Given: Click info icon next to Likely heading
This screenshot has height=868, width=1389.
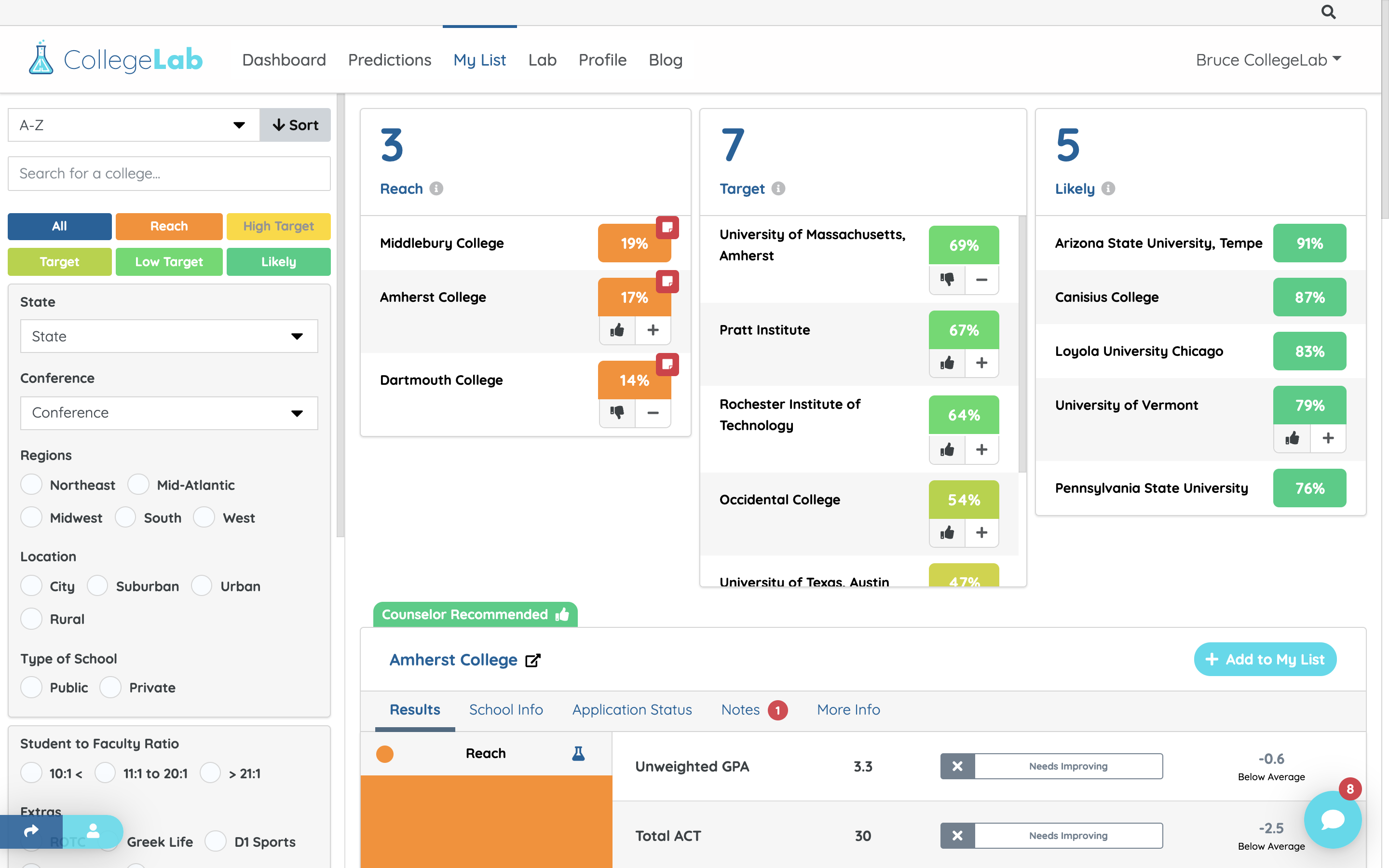Looking at the screenshot, I should click(x=1108, y=189).
